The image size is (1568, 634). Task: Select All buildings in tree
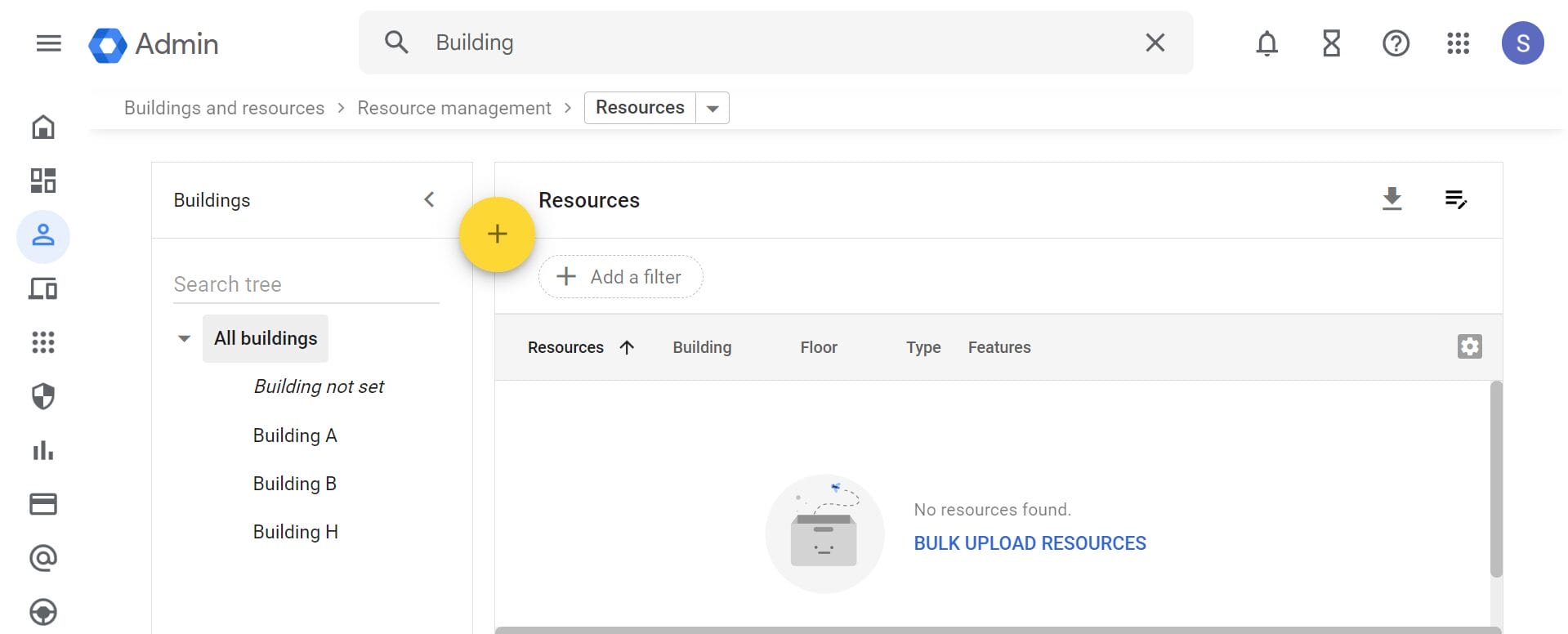point(266,338)
